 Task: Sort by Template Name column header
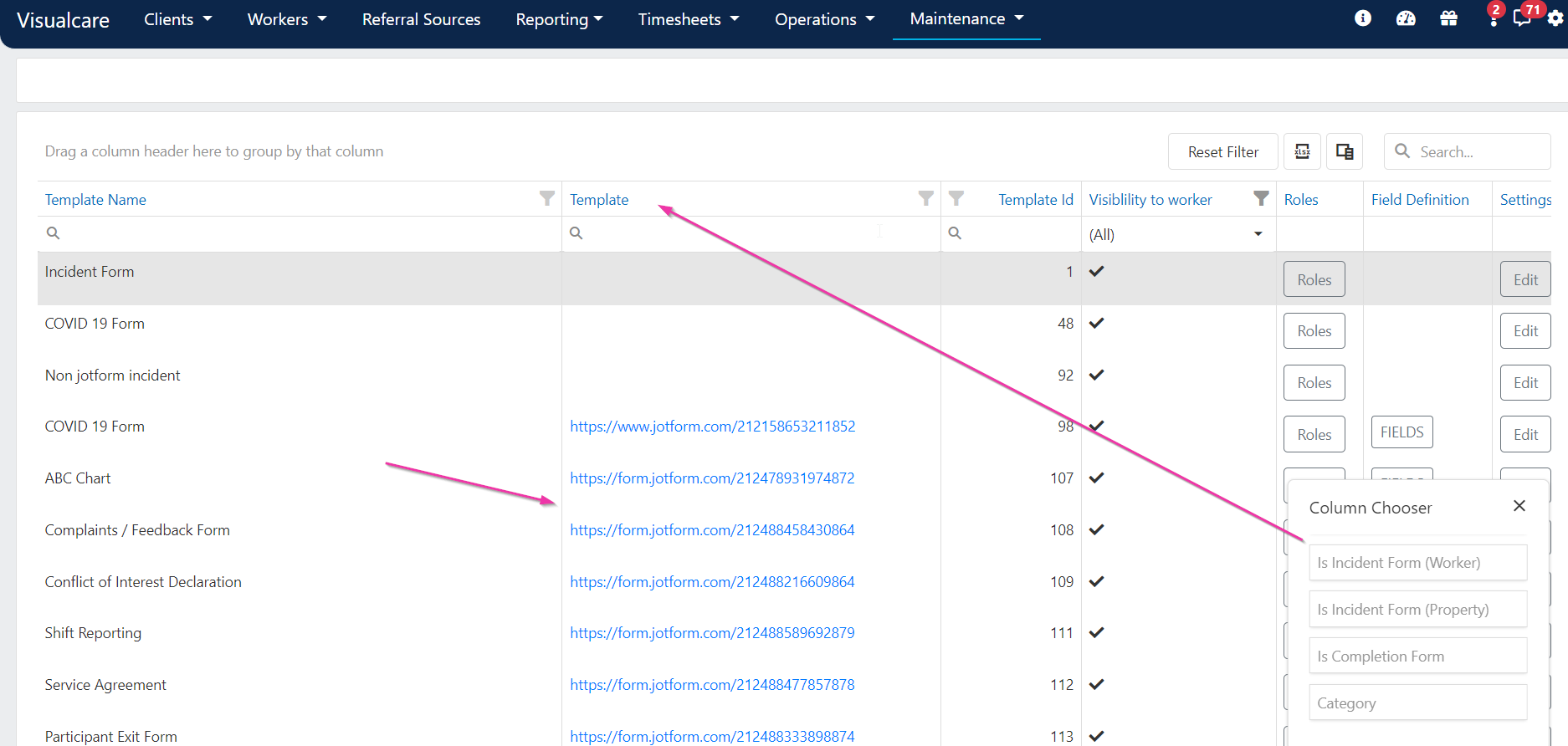coord(95,199)
